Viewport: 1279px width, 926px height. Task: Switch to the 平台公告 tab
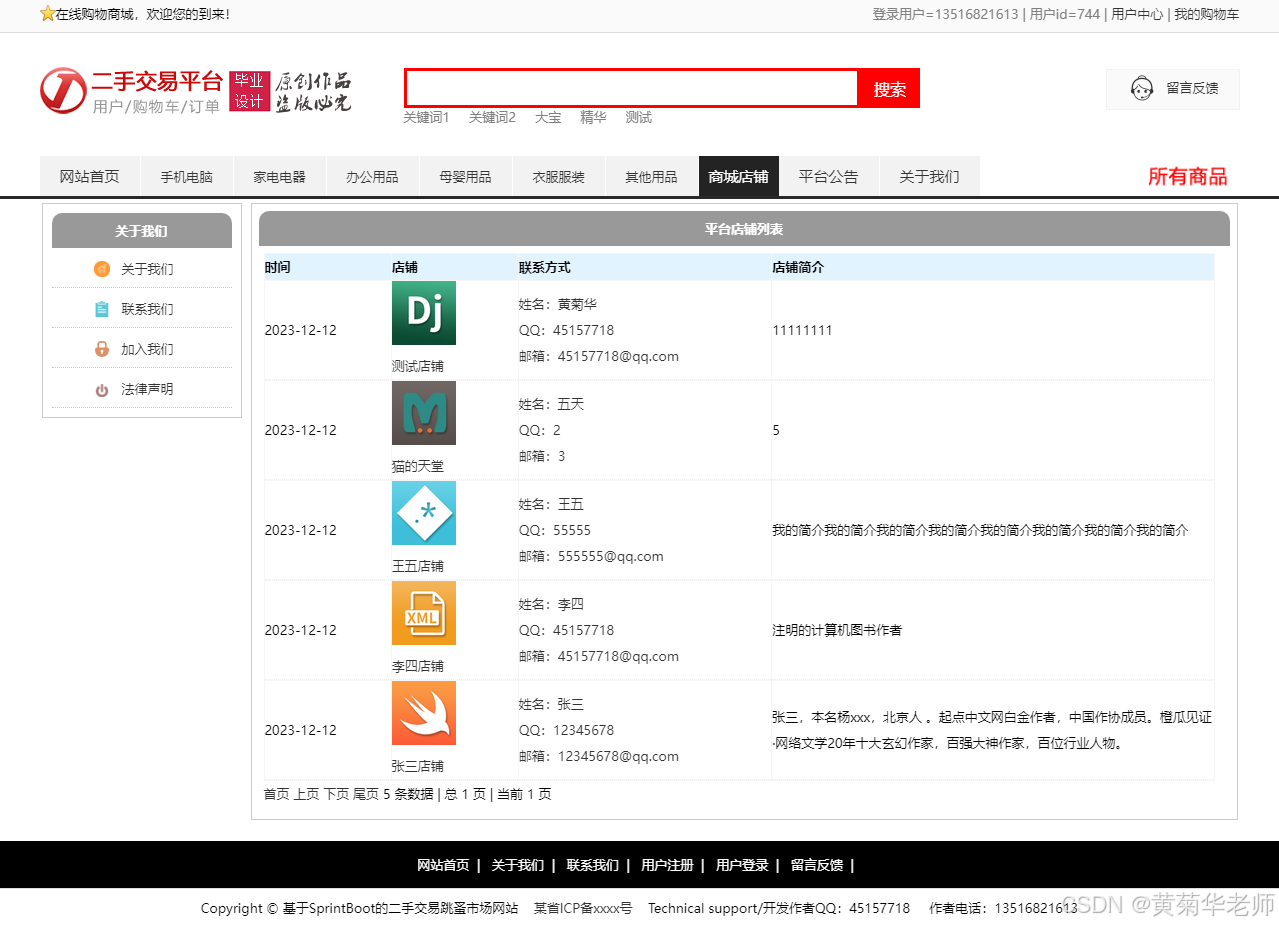click(x=829, y=175)
